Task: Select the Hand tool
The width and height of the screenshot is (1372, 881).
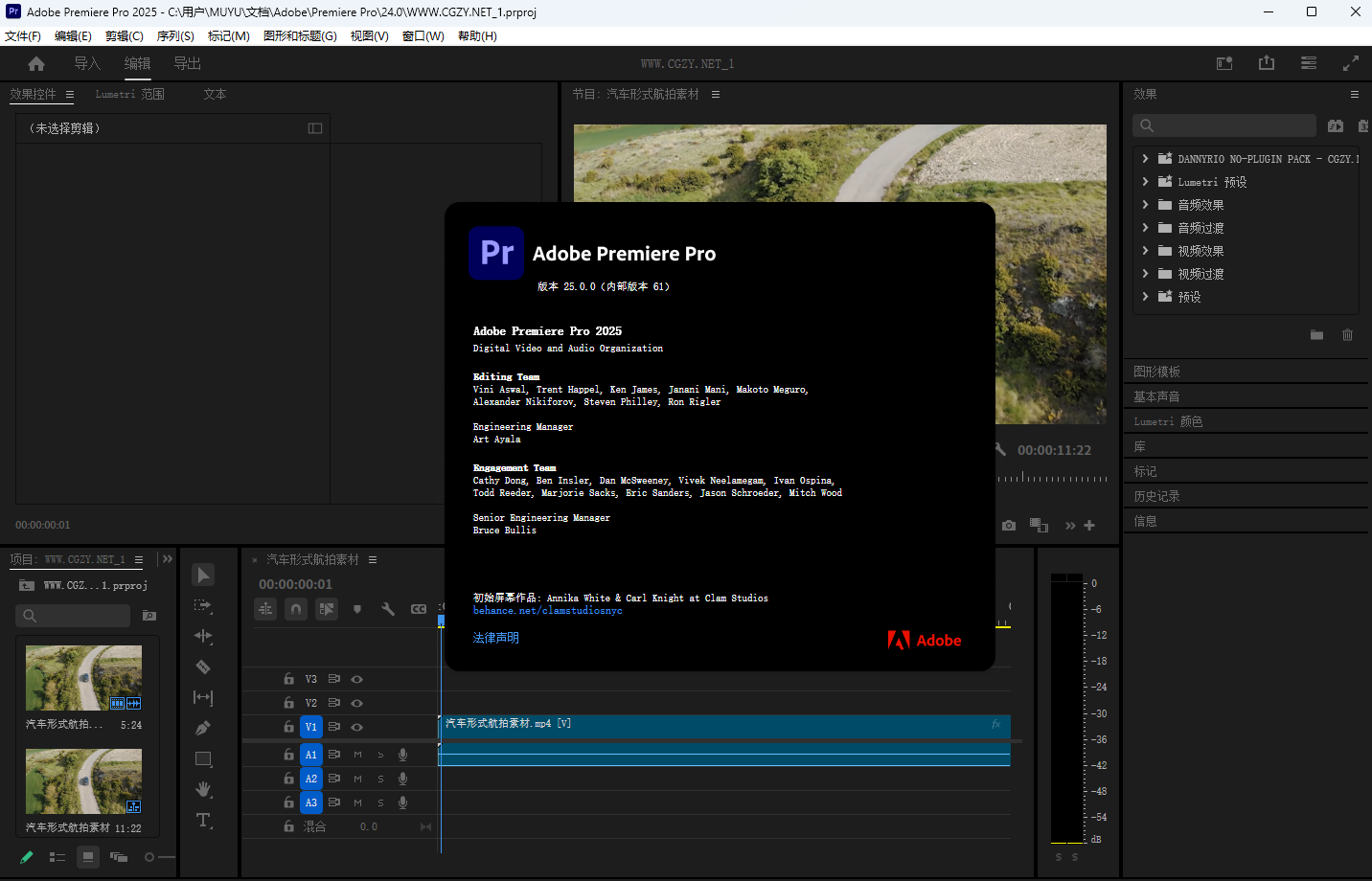Action: 203,789
